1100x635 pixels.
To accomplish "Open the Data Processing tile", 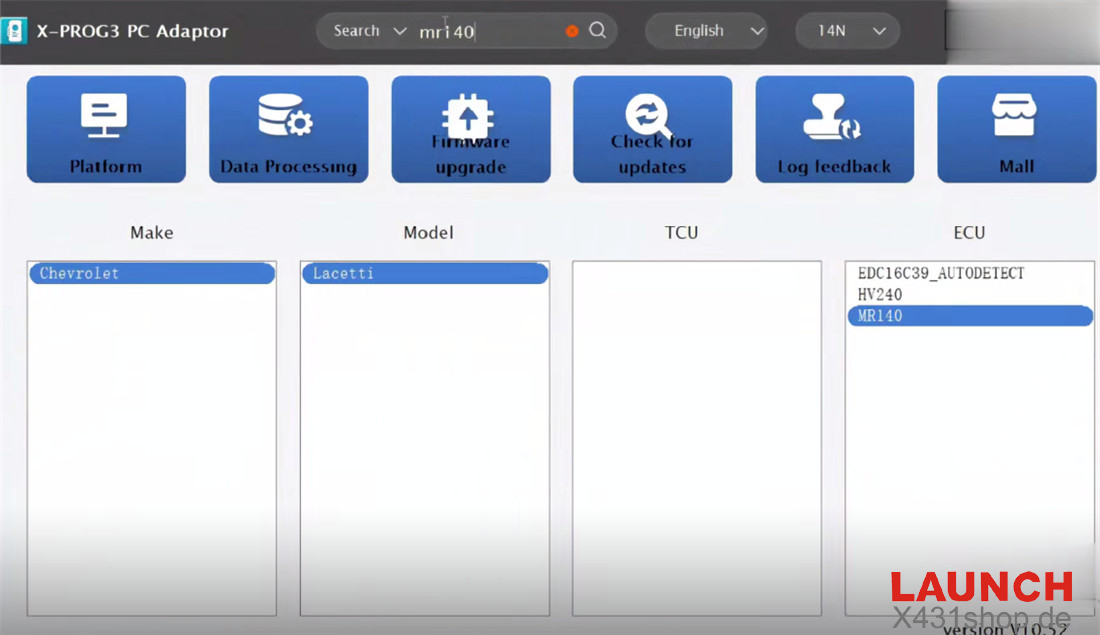I will point(288,129).
